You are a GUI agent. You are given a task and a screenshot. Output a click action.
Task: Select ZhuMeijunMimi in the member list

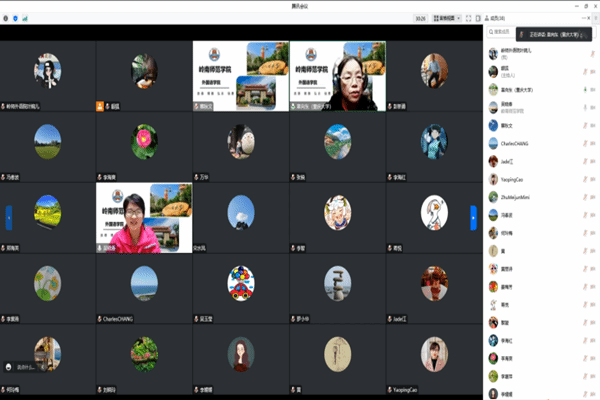coord(518,197)
